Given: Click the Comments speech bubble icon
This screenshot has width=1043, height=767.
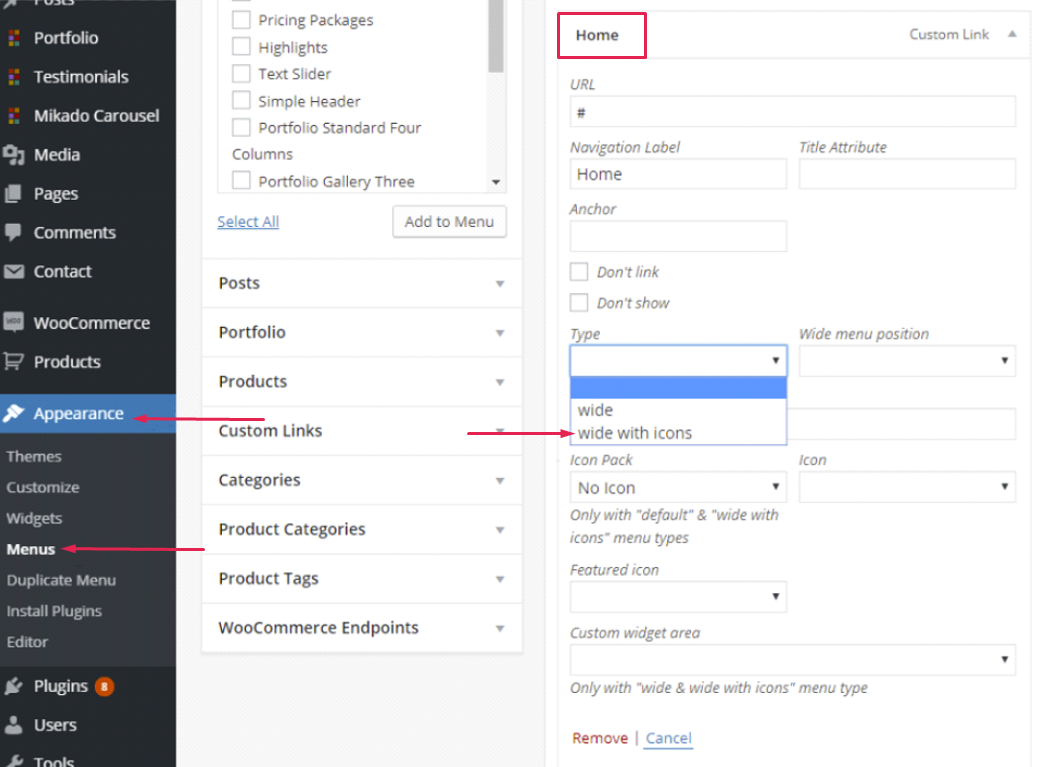Looking at the screenshot, I should [13, 233].
